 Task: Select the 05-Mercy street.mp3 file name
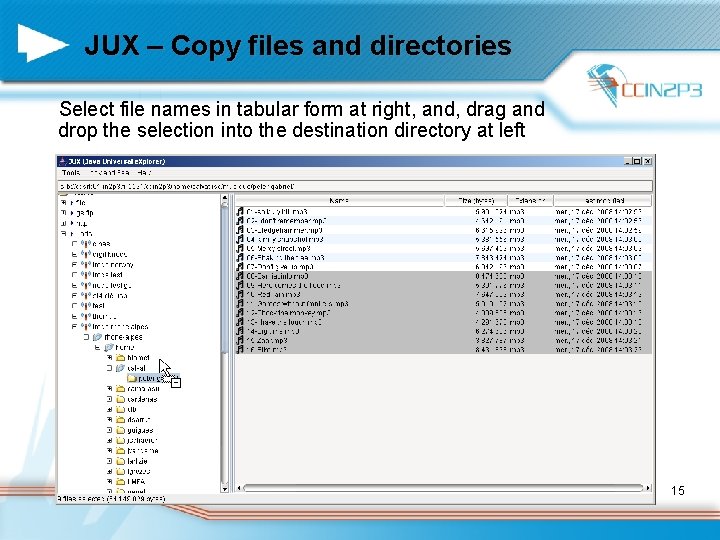point(278,248)
